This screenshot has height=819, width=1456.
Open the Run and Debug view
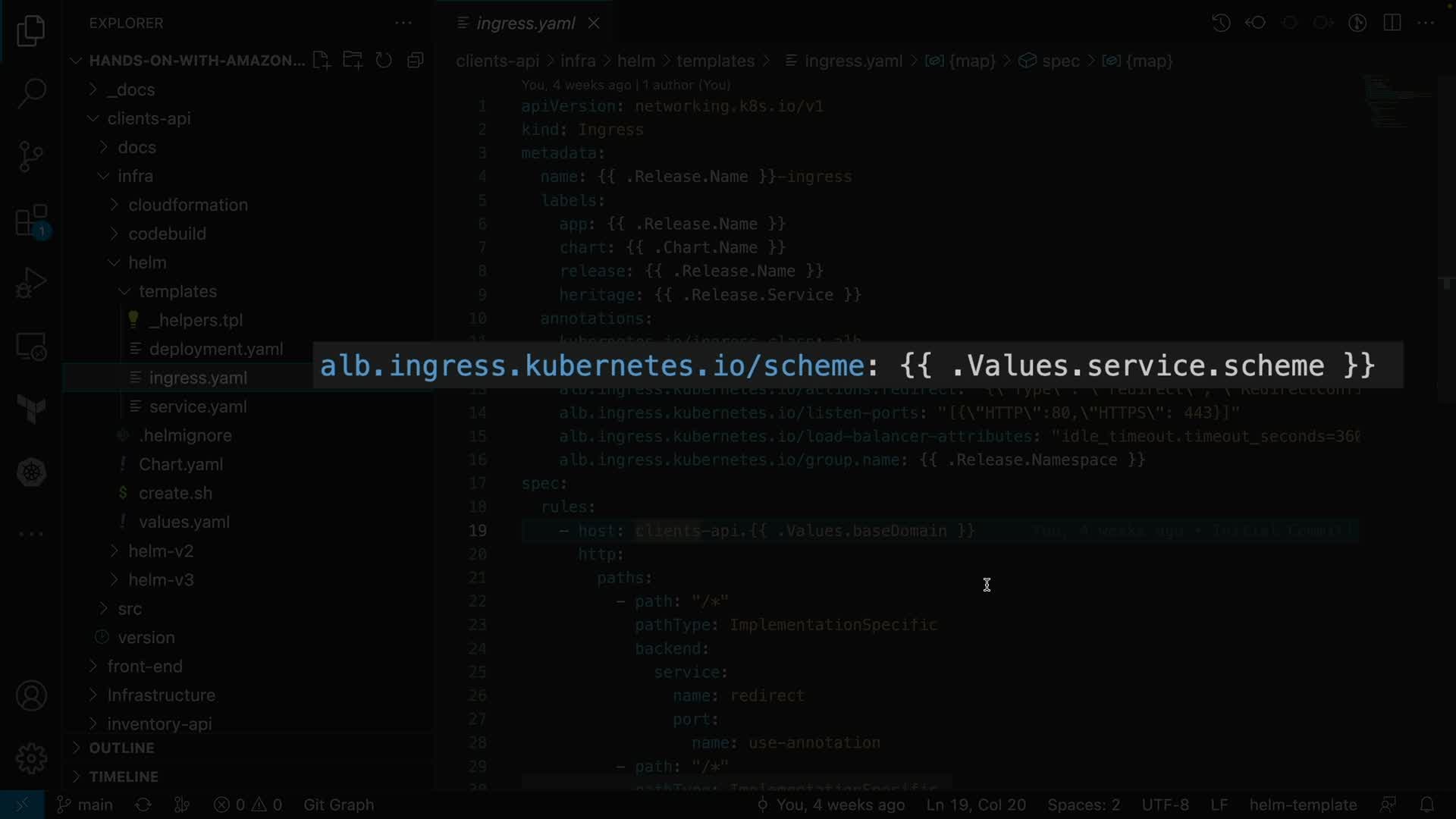tap(31, 284)
